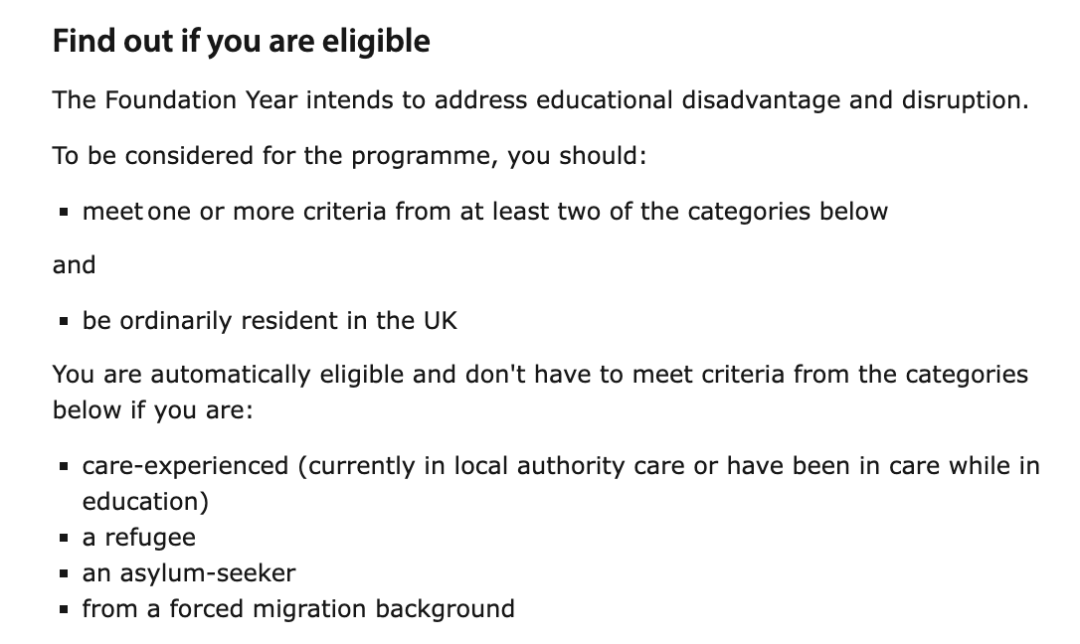Click bullet marker before 'meet one or more criteria'
The height and width of the screenshot is (644, 1080).
64,212
